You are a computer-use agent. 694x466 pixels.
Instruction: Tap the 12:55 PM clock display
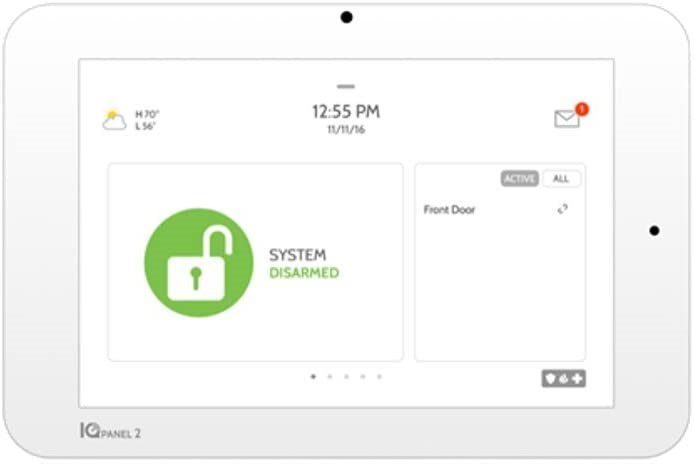coord(346,112)
